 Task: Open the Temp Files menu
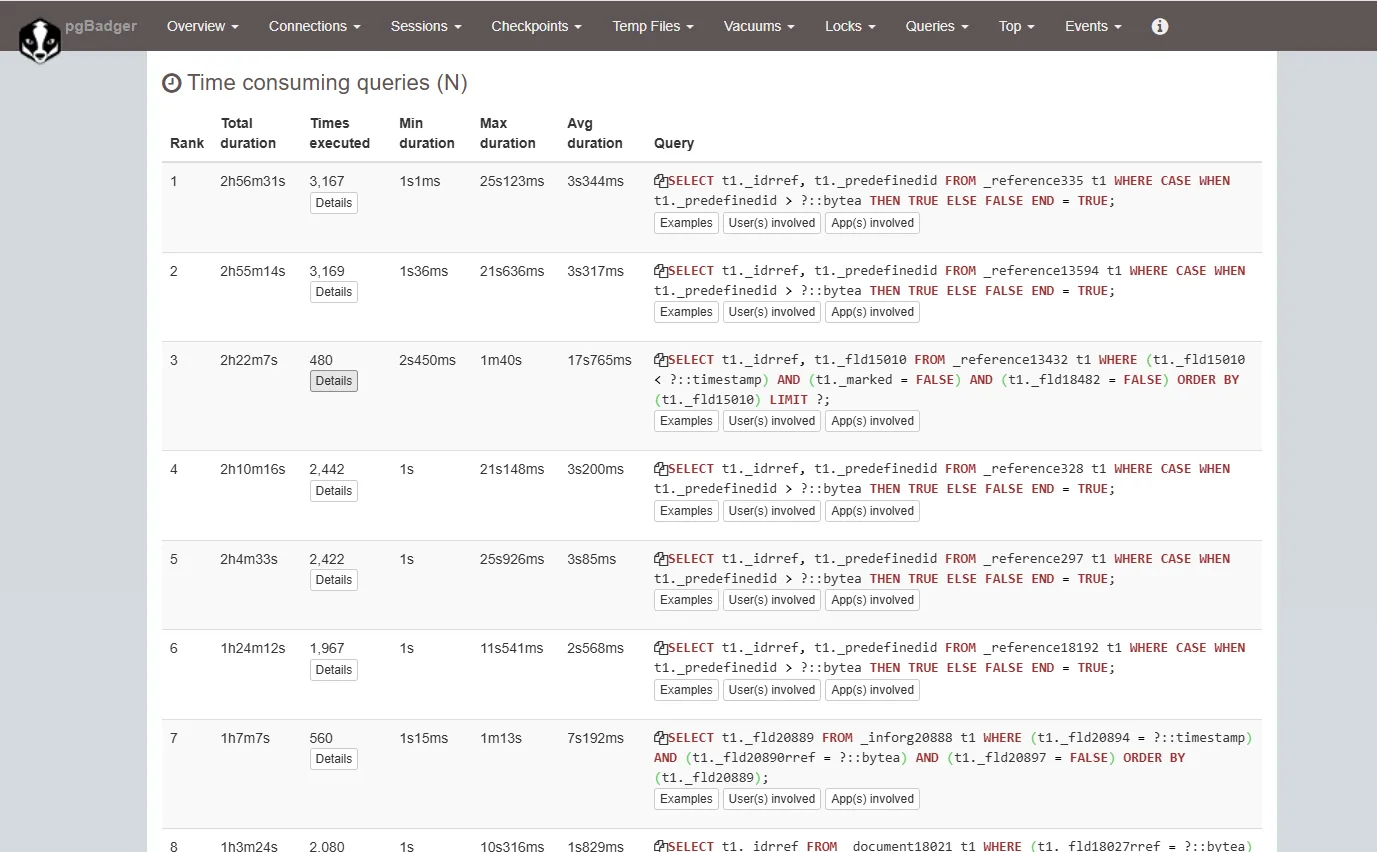click(x=653, y=27)
